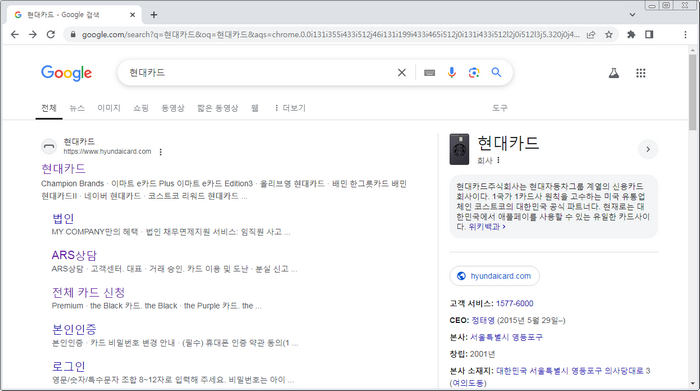This screenshot has height=391, width=700.
Task: Bookmark this page with the star
Action: (608, 34)
